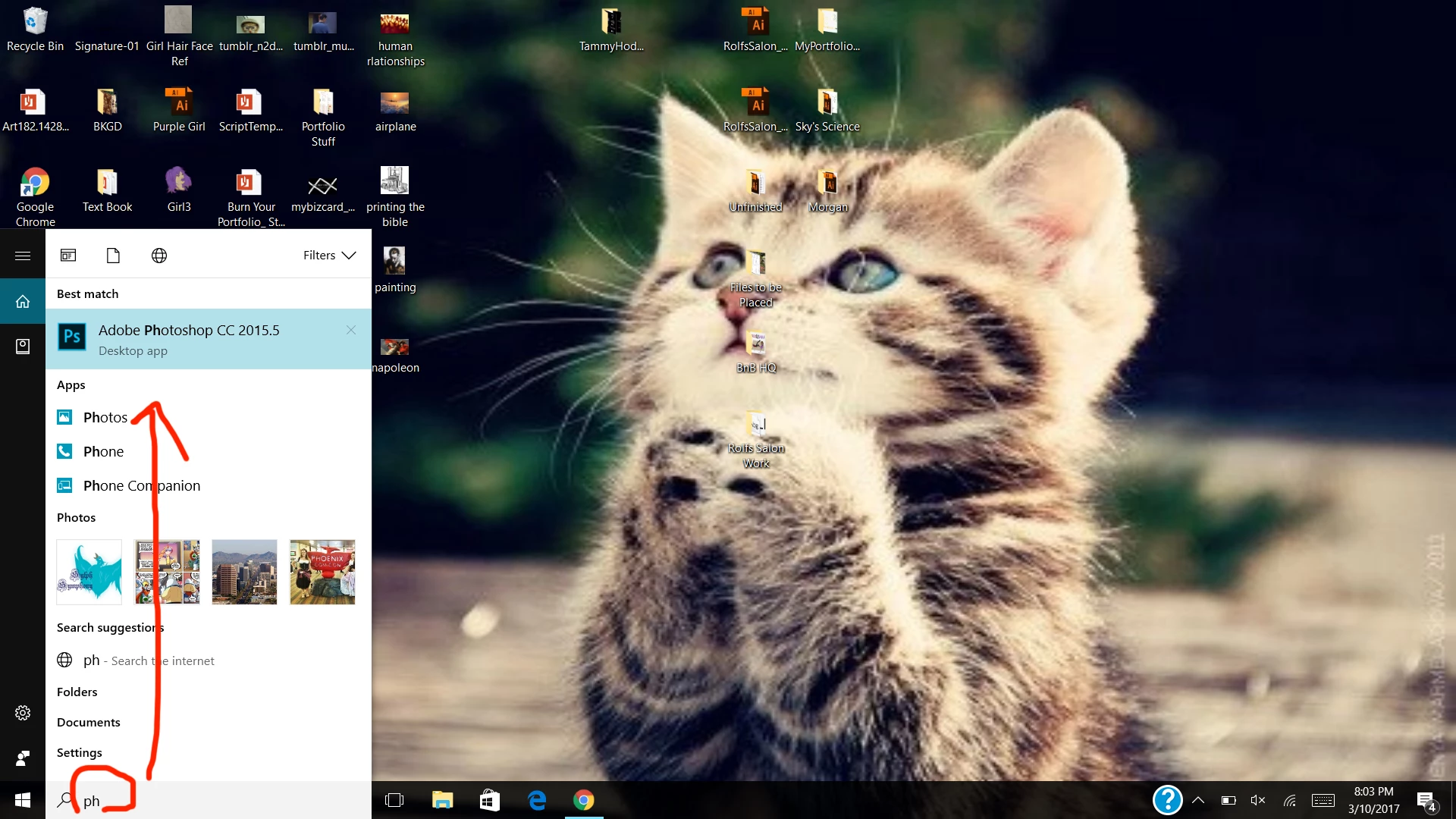This screenshot has height=819, width=1456.
Task: Expand the Filters dropdown
Action: pos(329,256)
